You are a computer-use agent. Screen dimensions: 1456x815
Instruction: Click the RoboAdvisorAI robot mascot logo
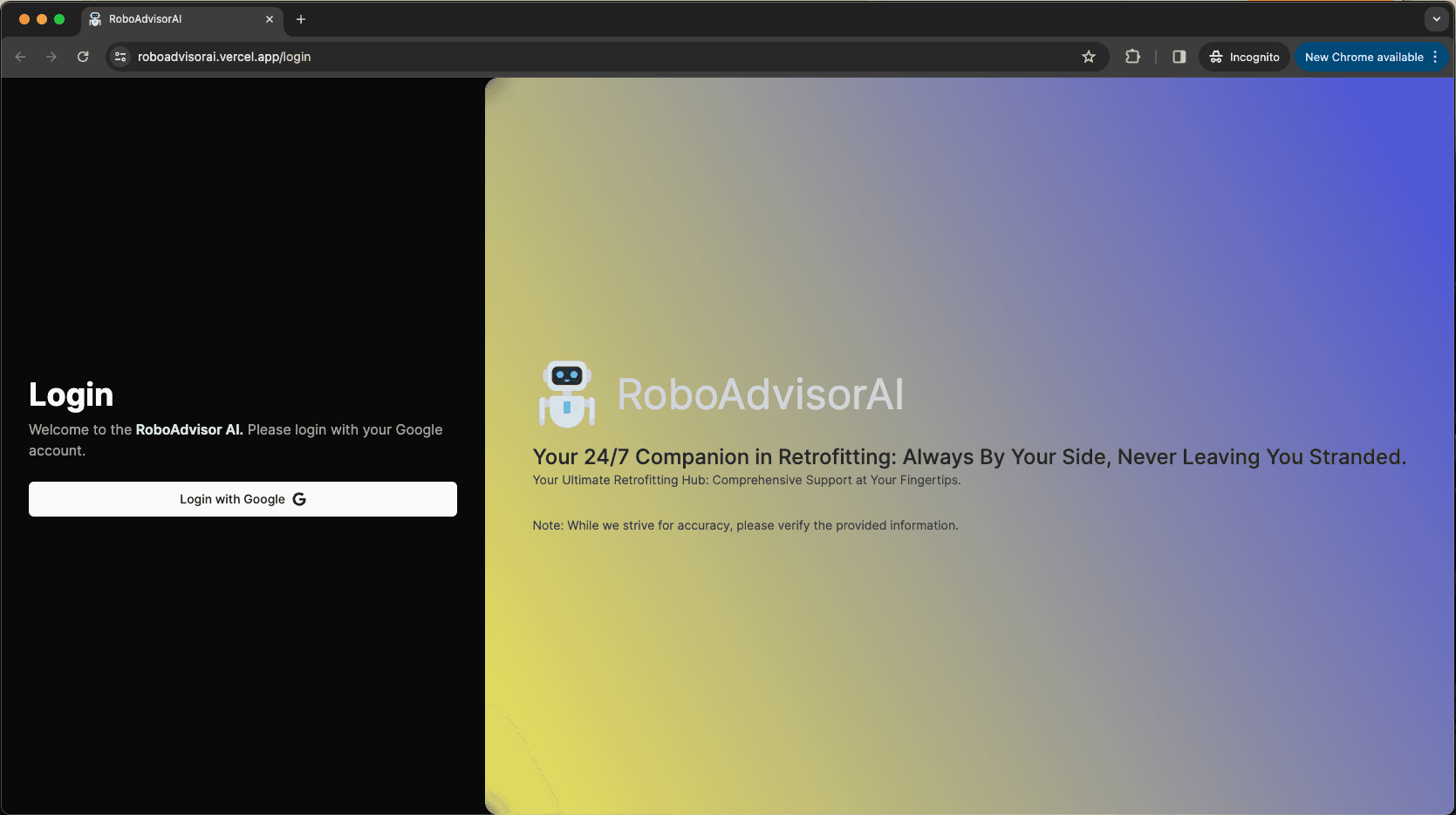[x=567, y=394]
